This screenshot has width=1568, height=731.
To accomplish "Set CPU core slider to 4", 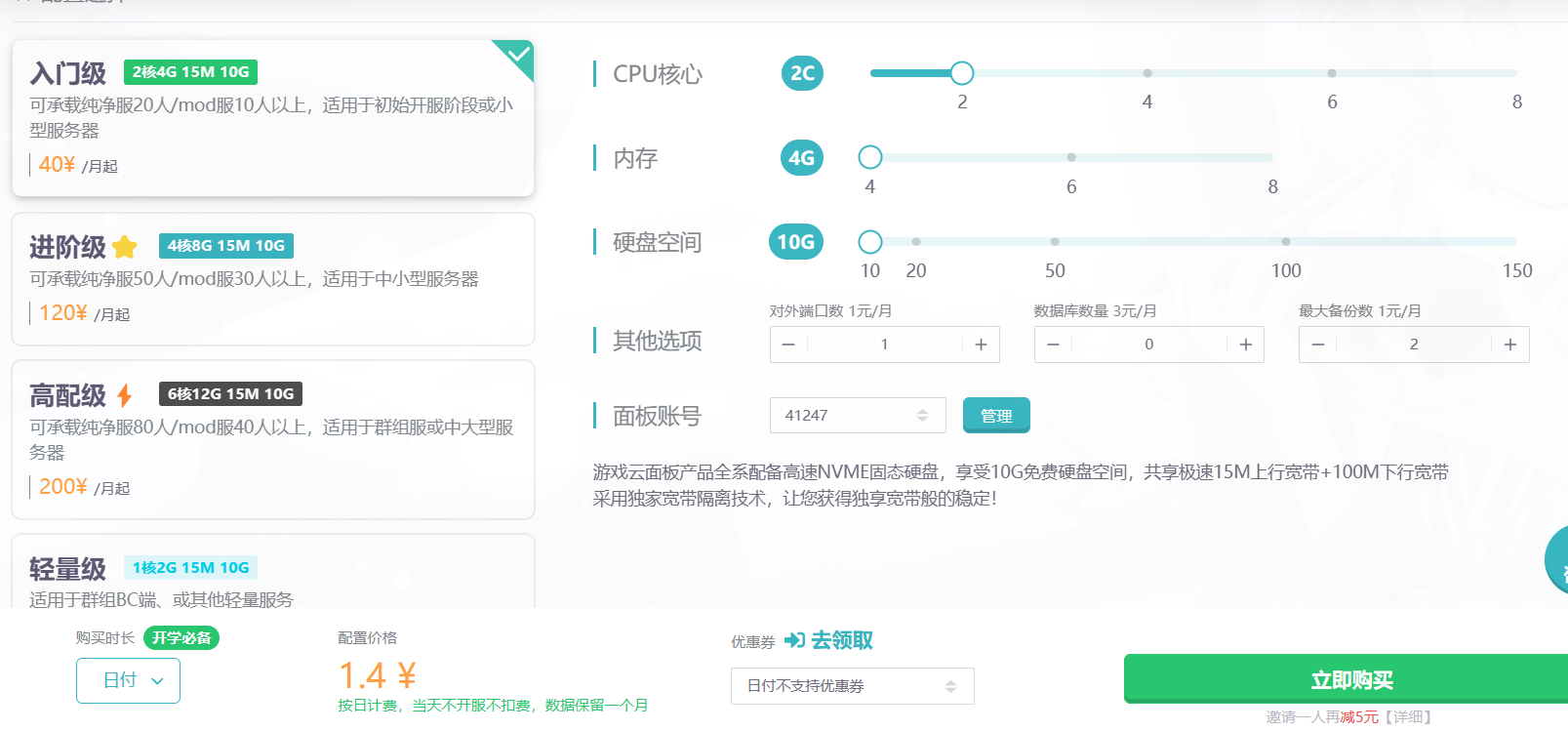I will click(x=1146, y=73).
